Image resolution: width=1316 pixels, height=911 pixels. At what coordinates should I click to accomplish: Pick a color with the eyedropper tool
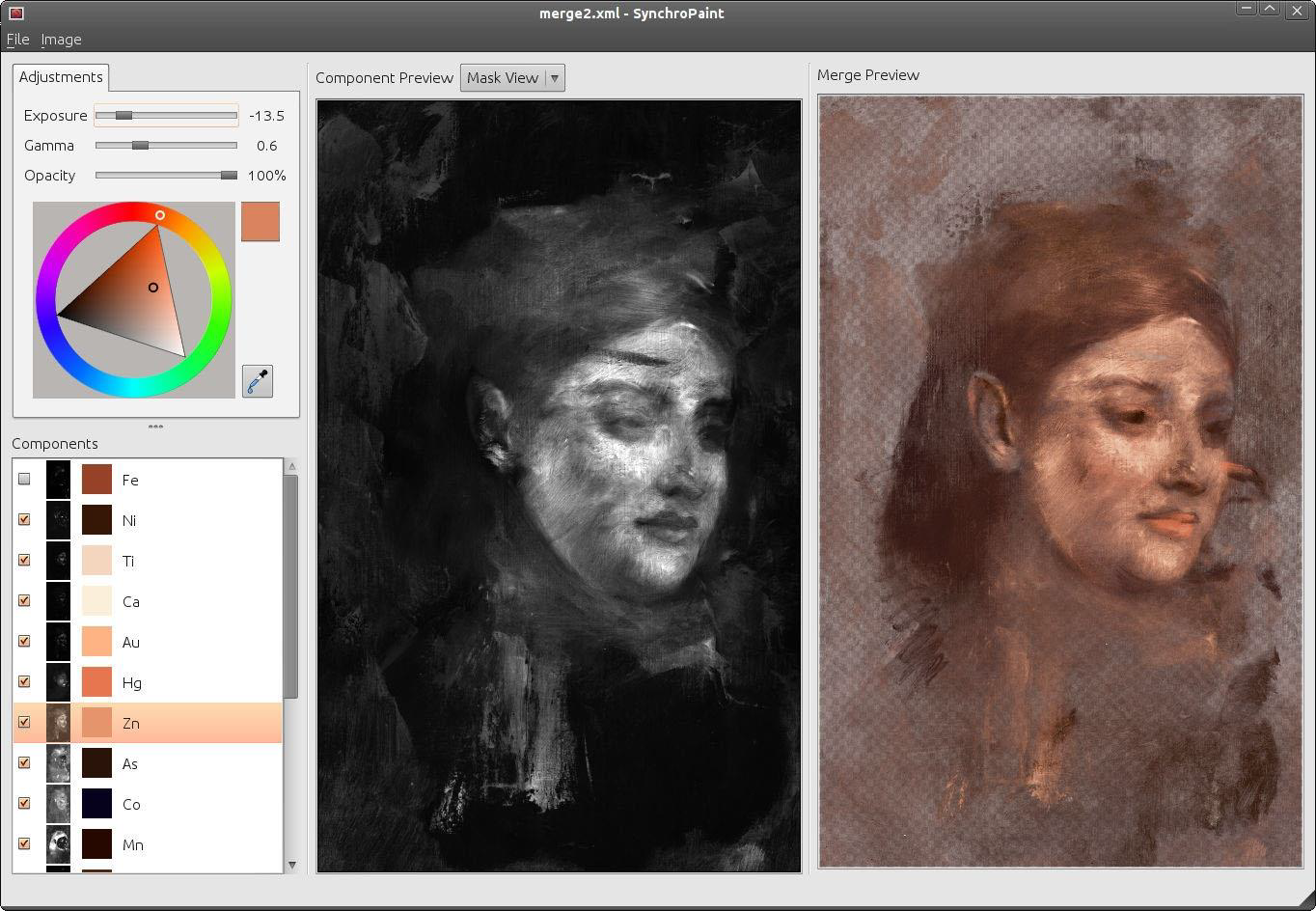pos(257,380)
